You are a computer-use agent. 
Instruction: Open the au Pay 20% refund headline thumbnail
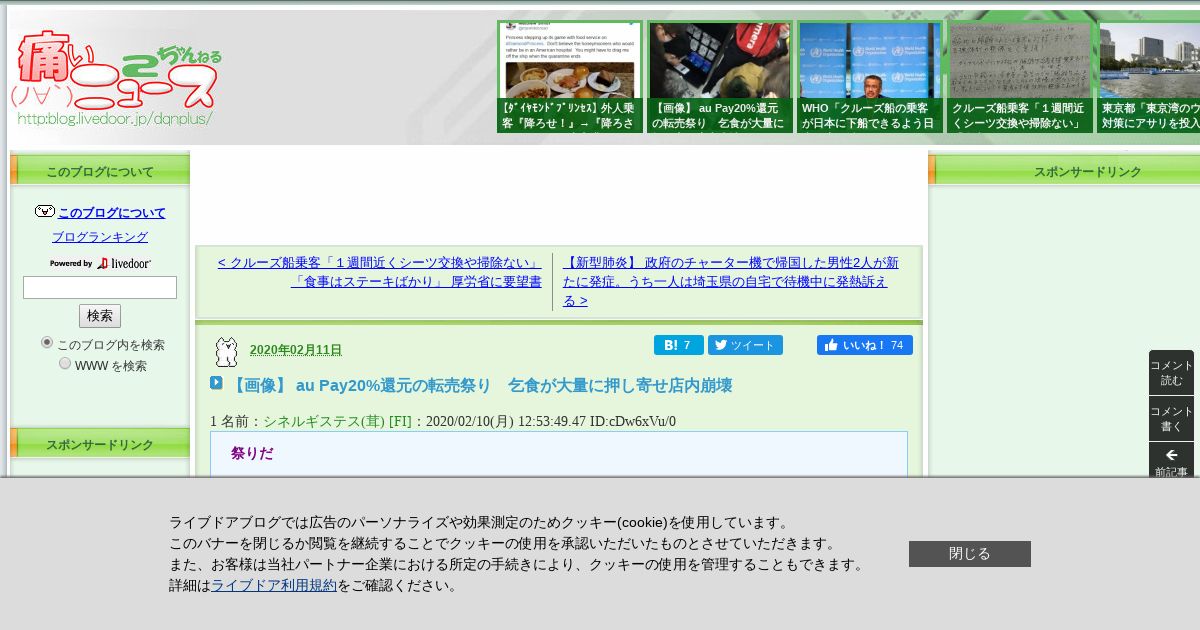(x=719, y=77)
